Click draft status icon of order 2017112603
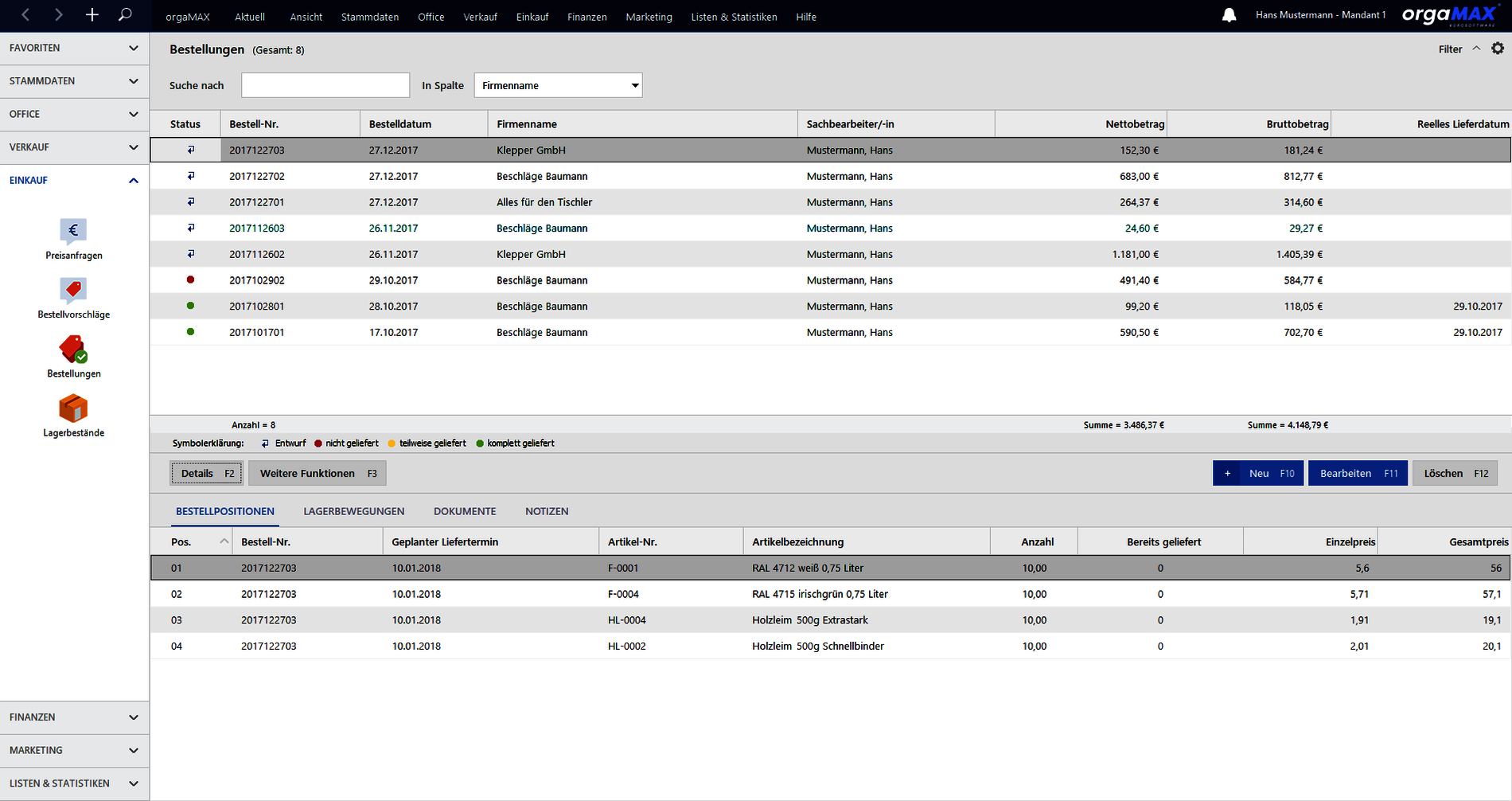 tap(190, 228)
